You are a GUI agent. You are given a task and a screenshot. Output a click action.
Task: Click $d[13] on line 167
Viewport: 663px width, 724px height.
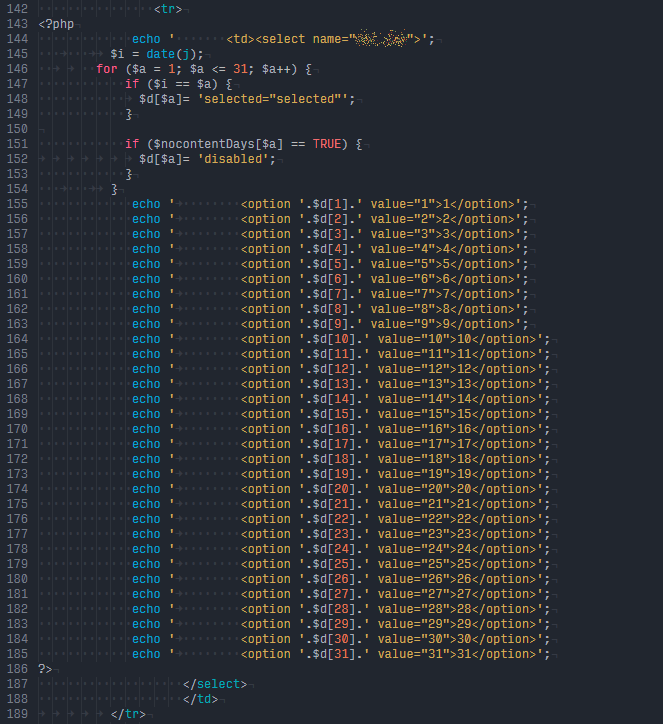tap(334, 384)
